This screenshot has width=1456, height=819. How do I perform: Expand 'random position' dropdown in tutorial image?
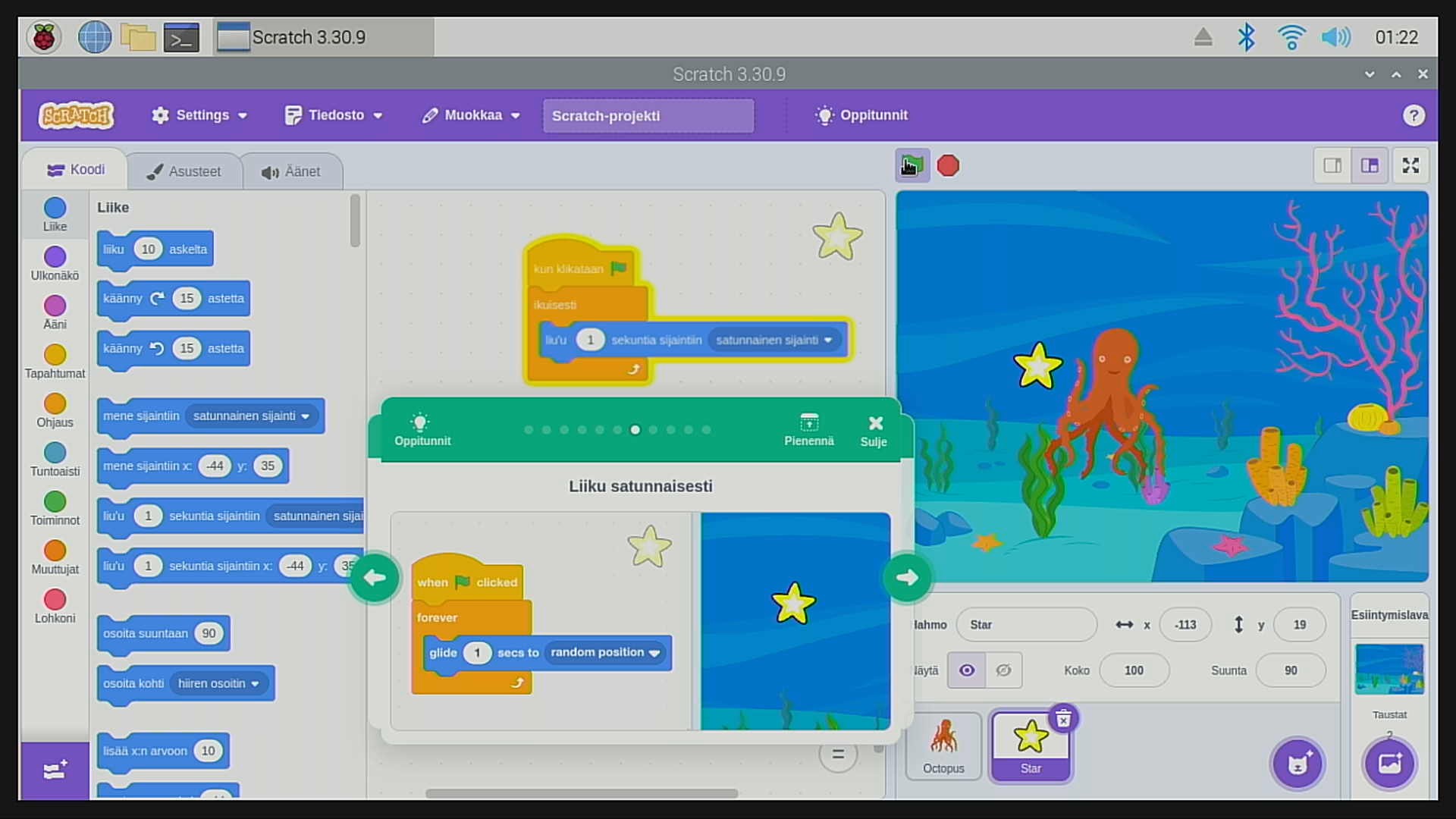[x=605, y=652]
